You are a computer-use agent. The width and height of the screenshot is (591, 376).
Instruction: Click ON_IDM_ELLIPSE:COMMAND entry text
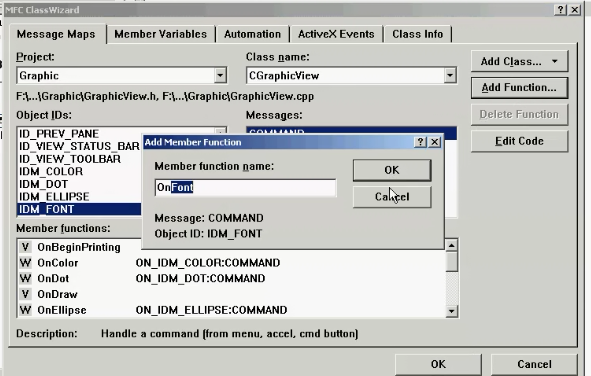click(x=211, y=310)
